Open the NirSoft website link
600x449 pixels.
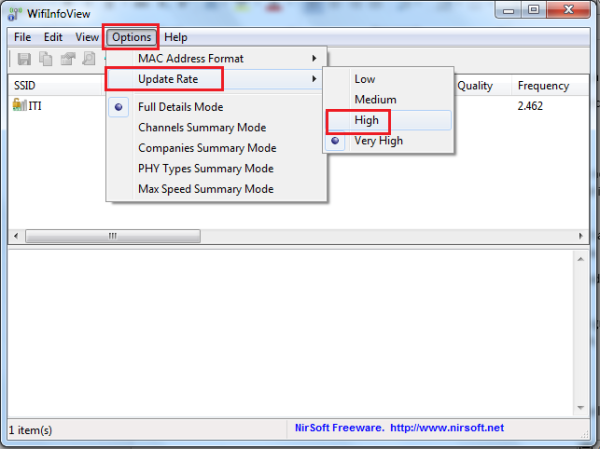(x=447, y=428)
